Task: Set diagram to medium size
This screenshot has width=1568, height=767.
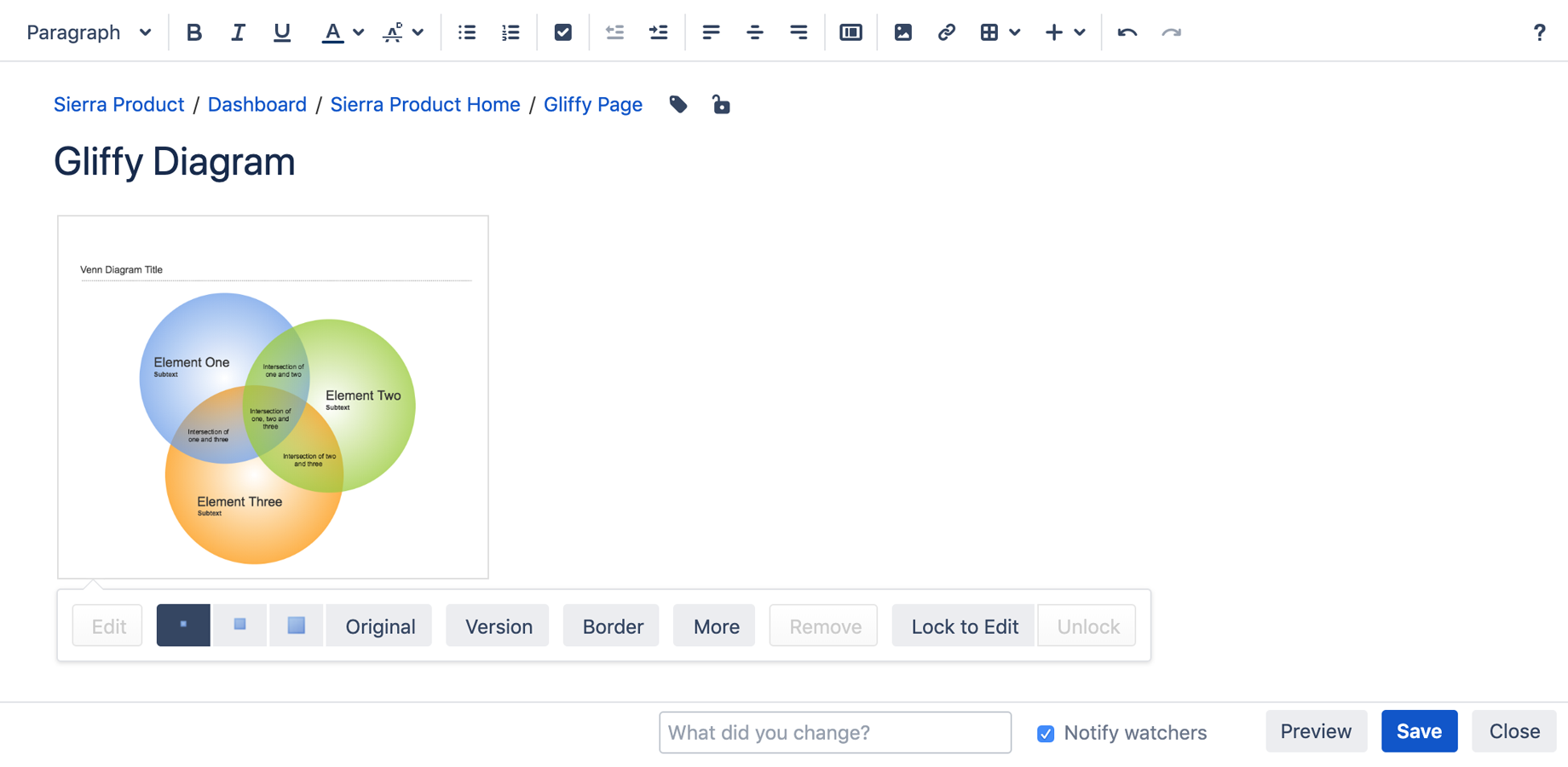Action: click(x=240, y=626)
